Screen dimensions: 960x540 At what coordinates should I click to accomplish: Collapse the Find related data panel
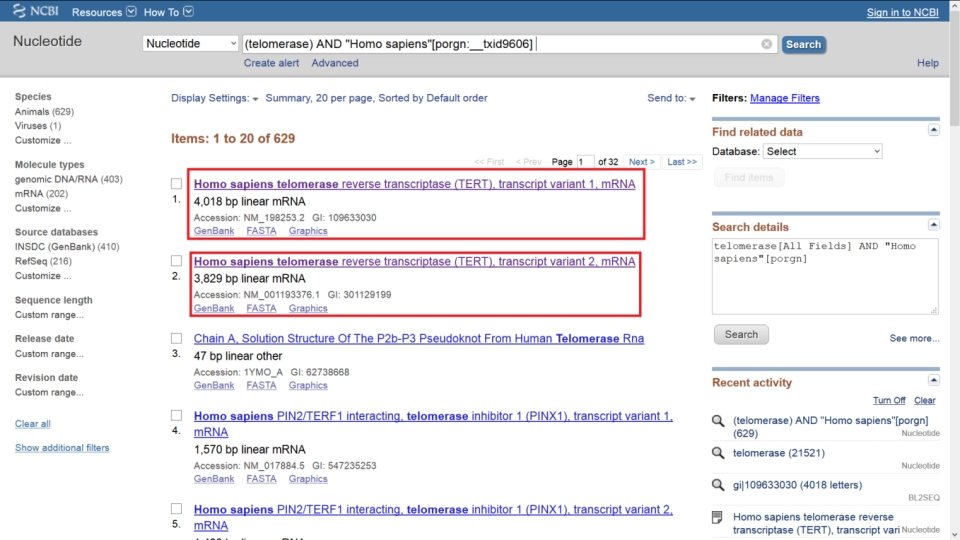pyautogui.click(x=934, y=130)
